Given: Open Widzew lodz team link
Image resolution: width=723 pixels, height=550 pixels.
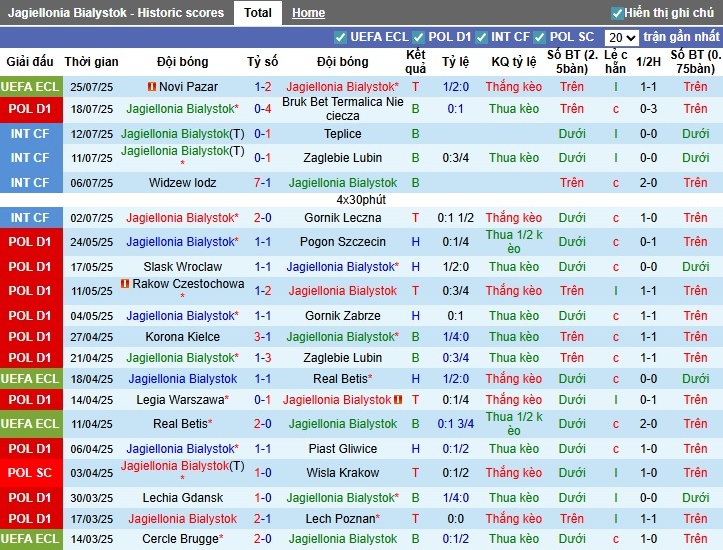Looking at the screenshot, I should click(x=183, y=183).
